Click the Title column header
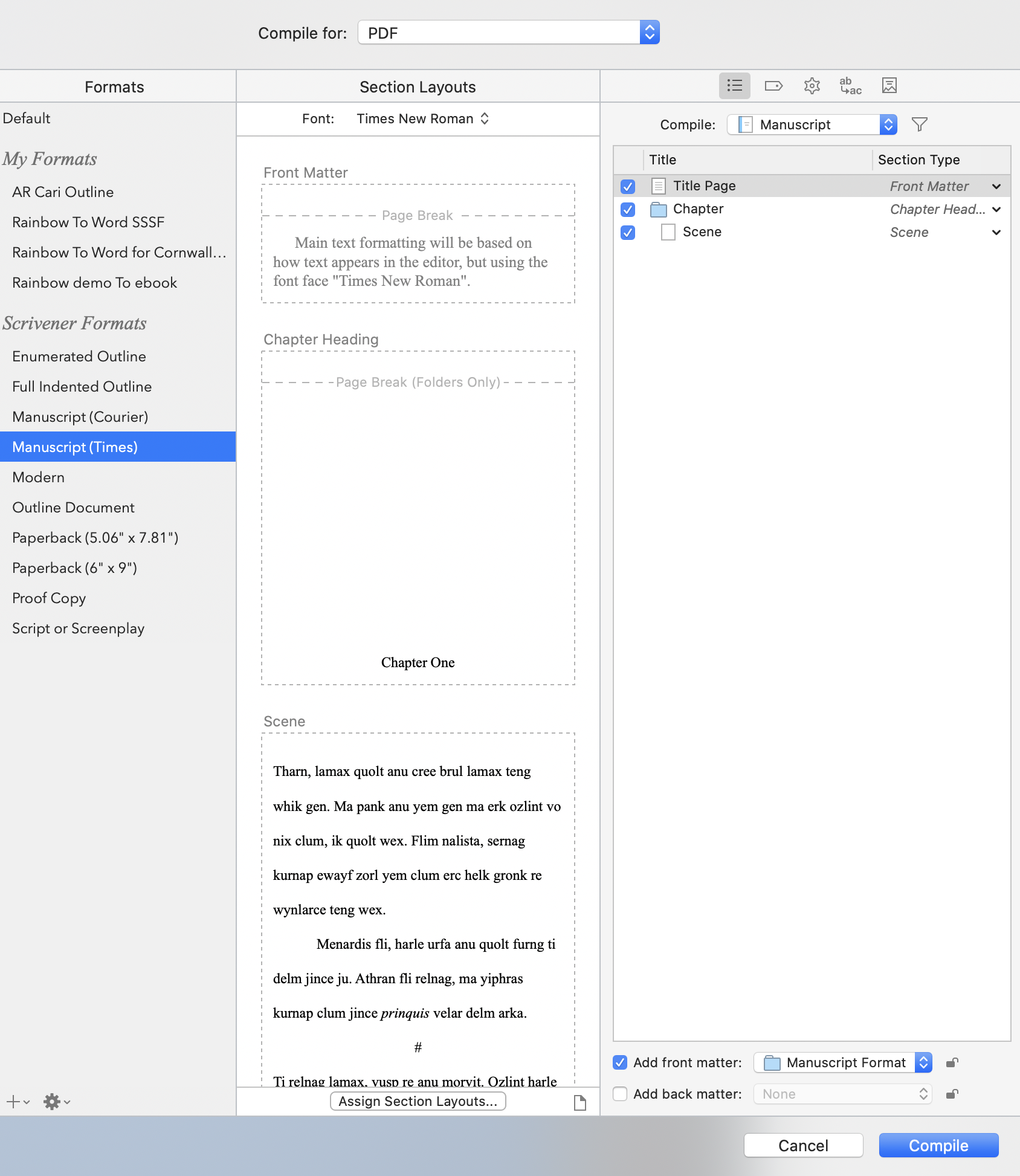Screen dimensions: 1020x1176 click(758, 160)
